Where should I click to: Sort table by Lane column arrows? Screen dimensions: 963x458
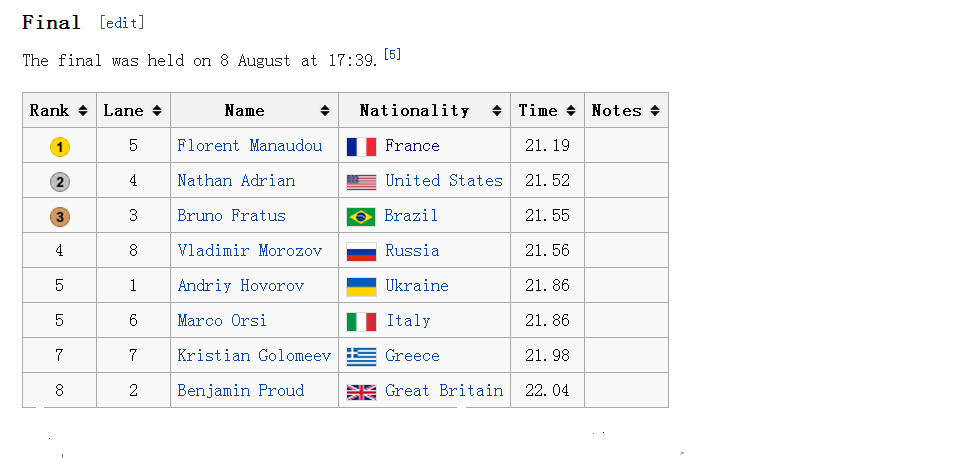click(157, 111)
